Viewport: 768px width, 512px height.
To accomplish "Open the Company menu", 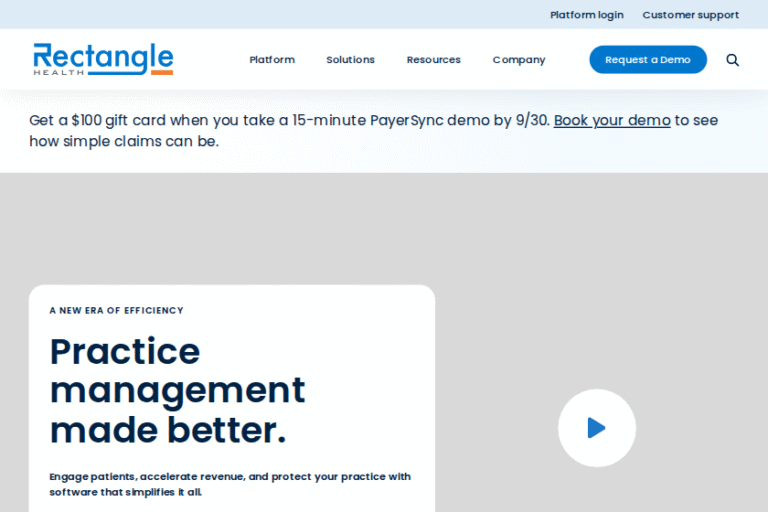I will click(x=518, y=60).
